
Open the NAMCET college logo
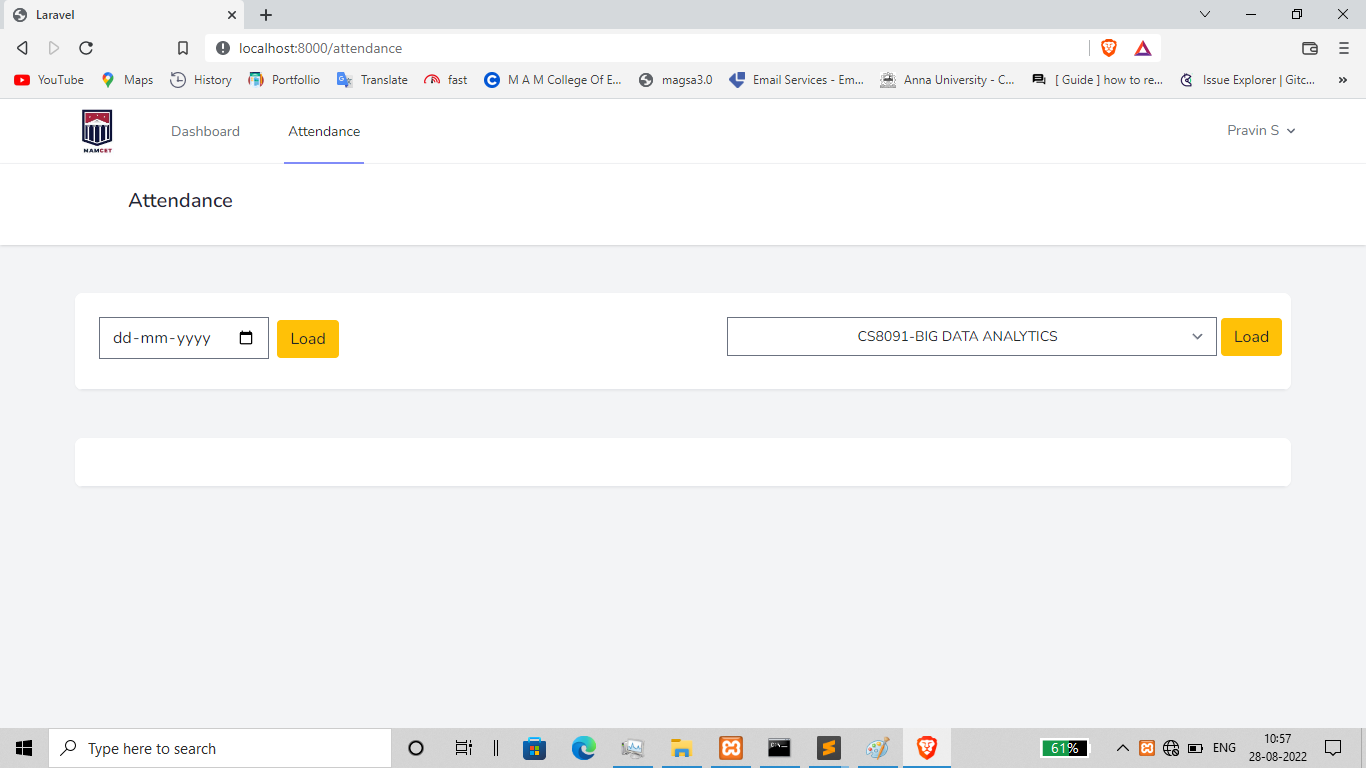(x=96, y=130)
